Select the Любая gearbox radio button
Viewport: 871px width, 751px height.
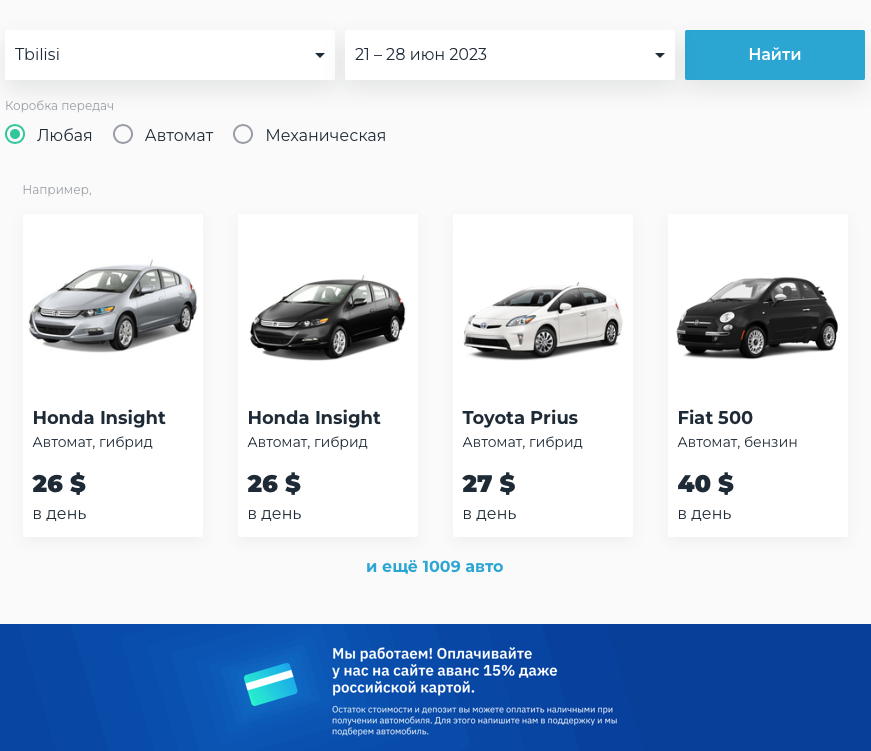click(x=15, y=134)
